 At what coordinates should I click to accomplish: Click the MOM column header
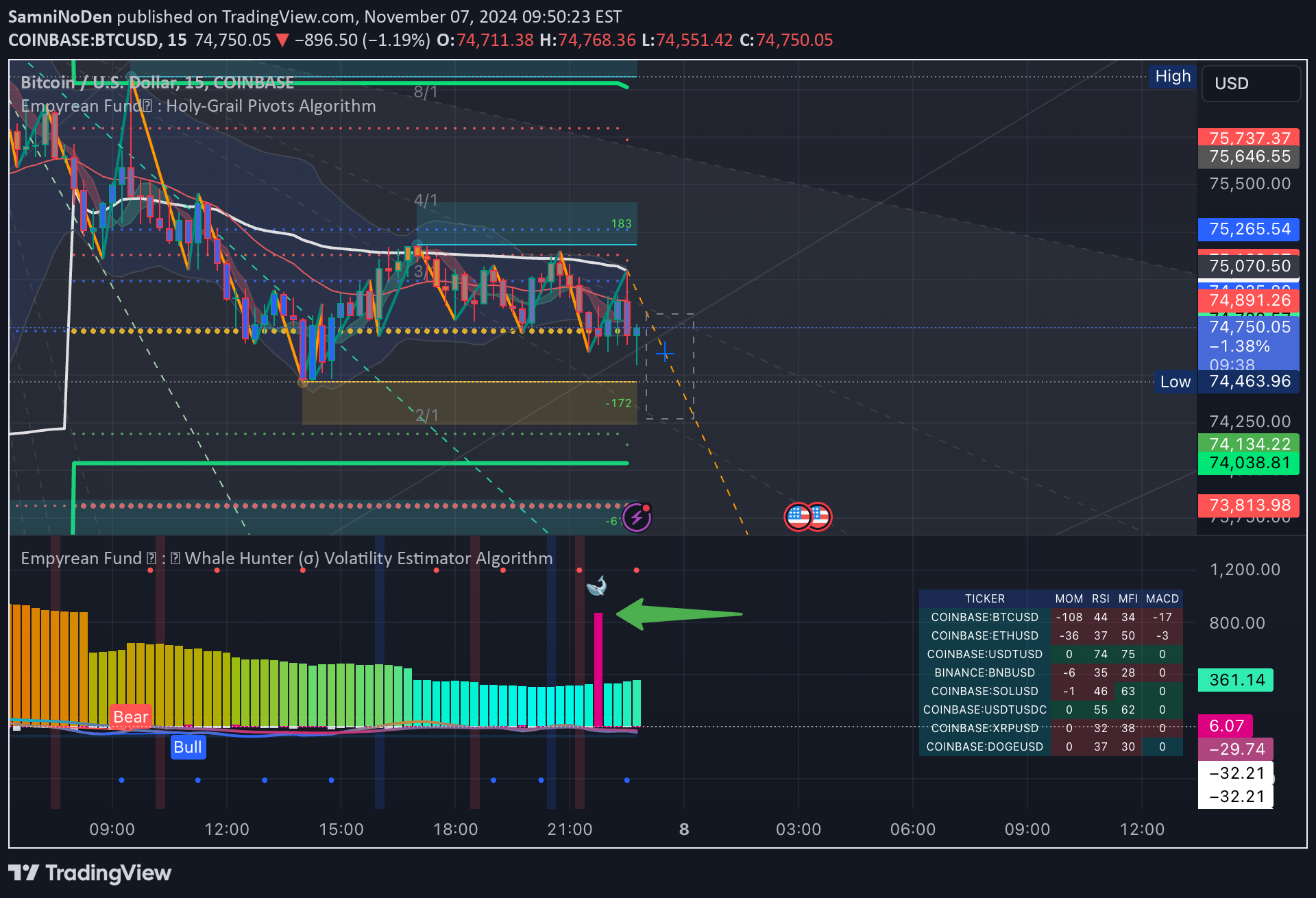point(1069,598)
